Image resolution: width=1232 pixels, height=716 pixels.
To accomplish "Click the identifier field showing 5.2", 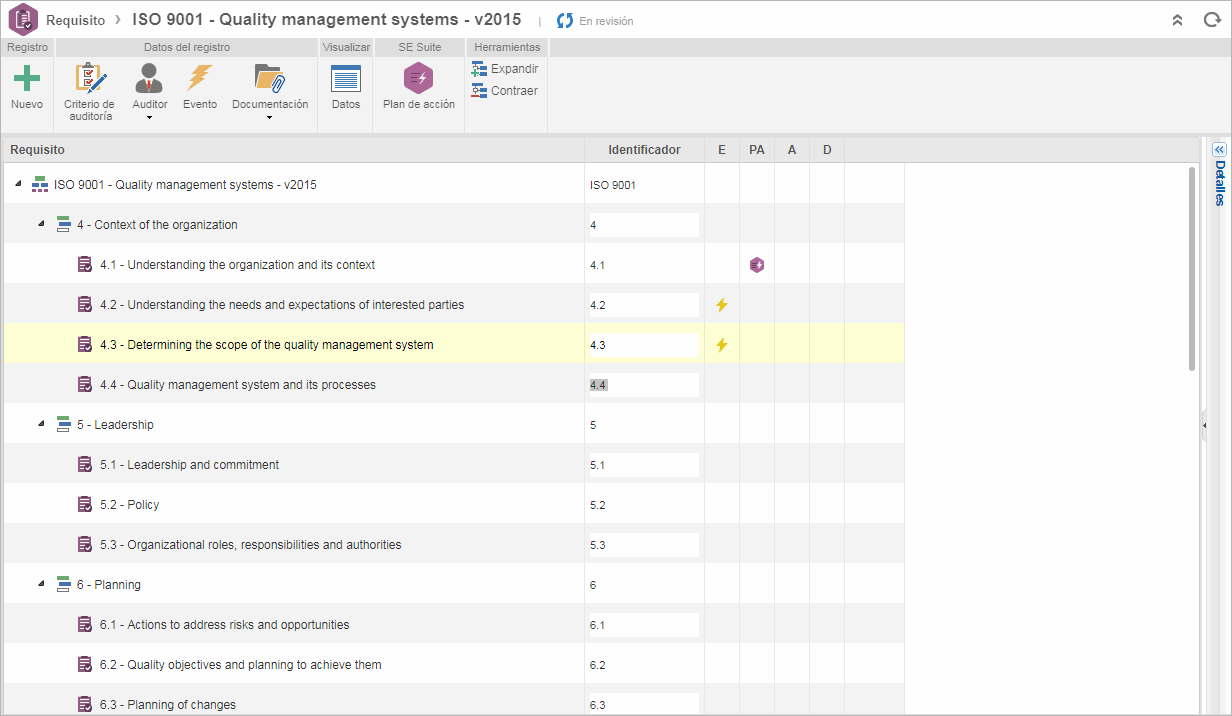I will click(x=644, y=505).
